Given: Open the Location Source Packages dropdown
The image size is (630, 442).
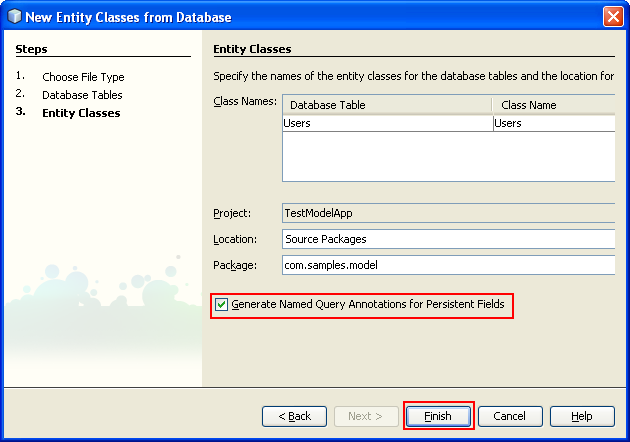Looking at the screenshot, I should pos(448,239).
